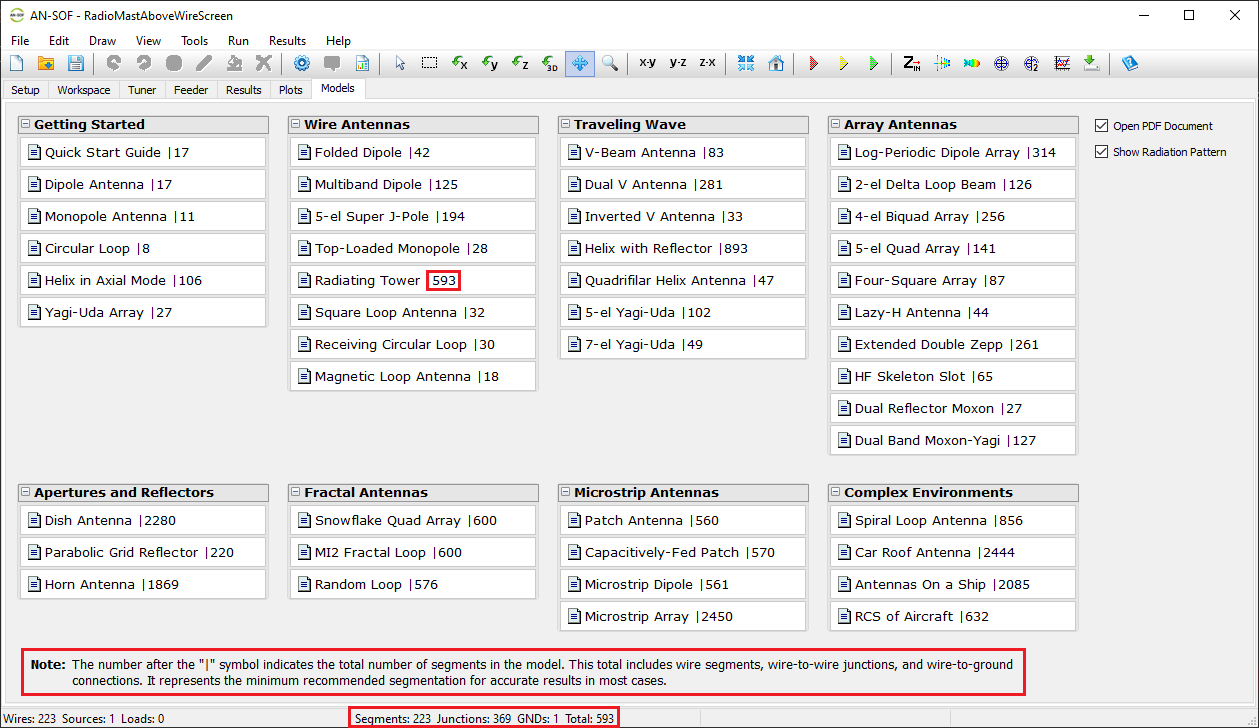Load the Microstrip Array model
The image size is (1259, 728).
(683, 617)
